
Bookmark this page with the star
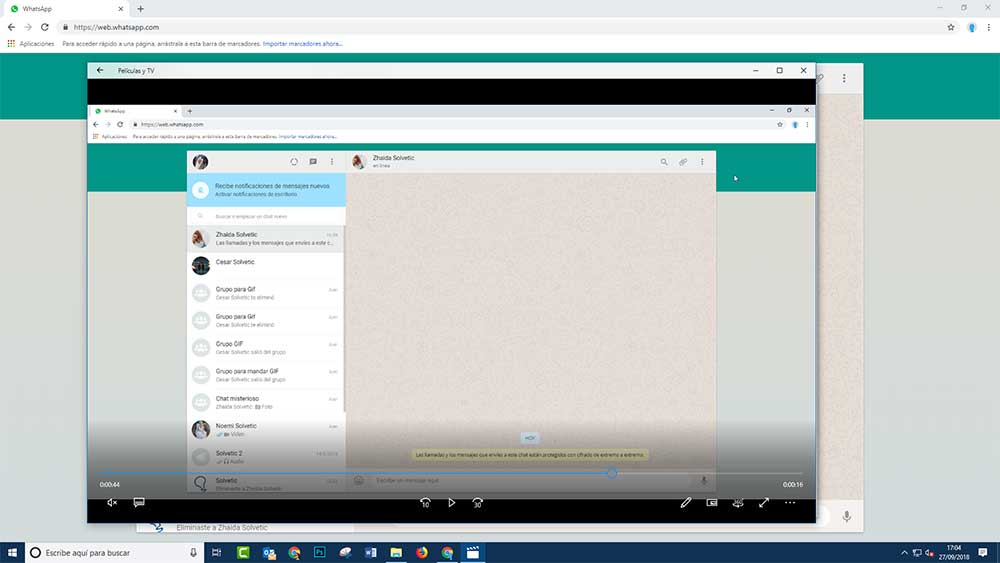[x=951, y=27]
